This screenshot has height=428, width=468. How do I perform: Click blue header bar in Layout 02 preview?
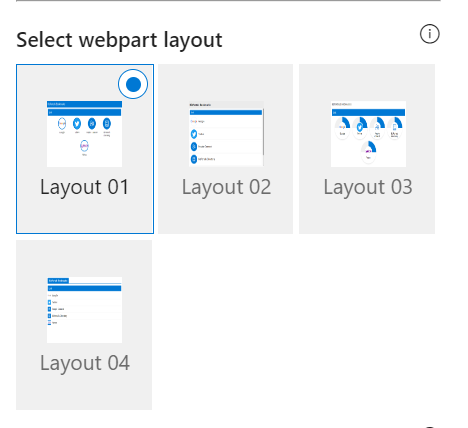226,113
